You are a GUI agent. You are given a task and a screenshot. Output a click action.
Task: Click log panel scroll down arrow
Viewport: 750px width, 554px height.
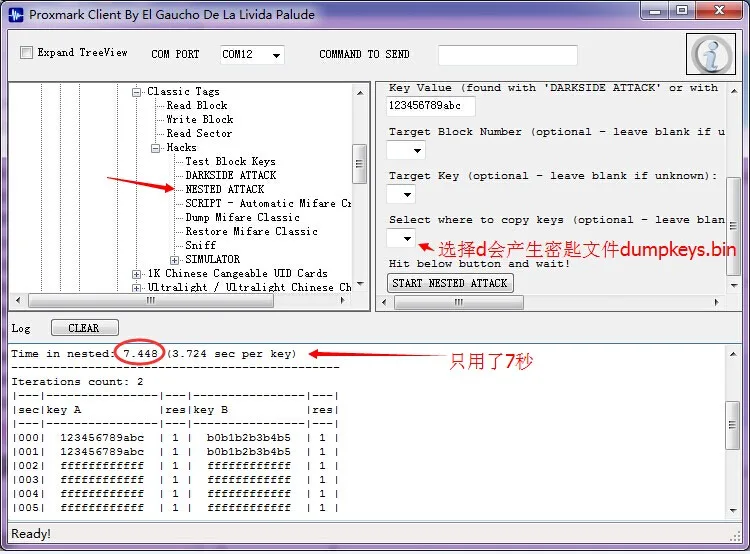point(733,510)
